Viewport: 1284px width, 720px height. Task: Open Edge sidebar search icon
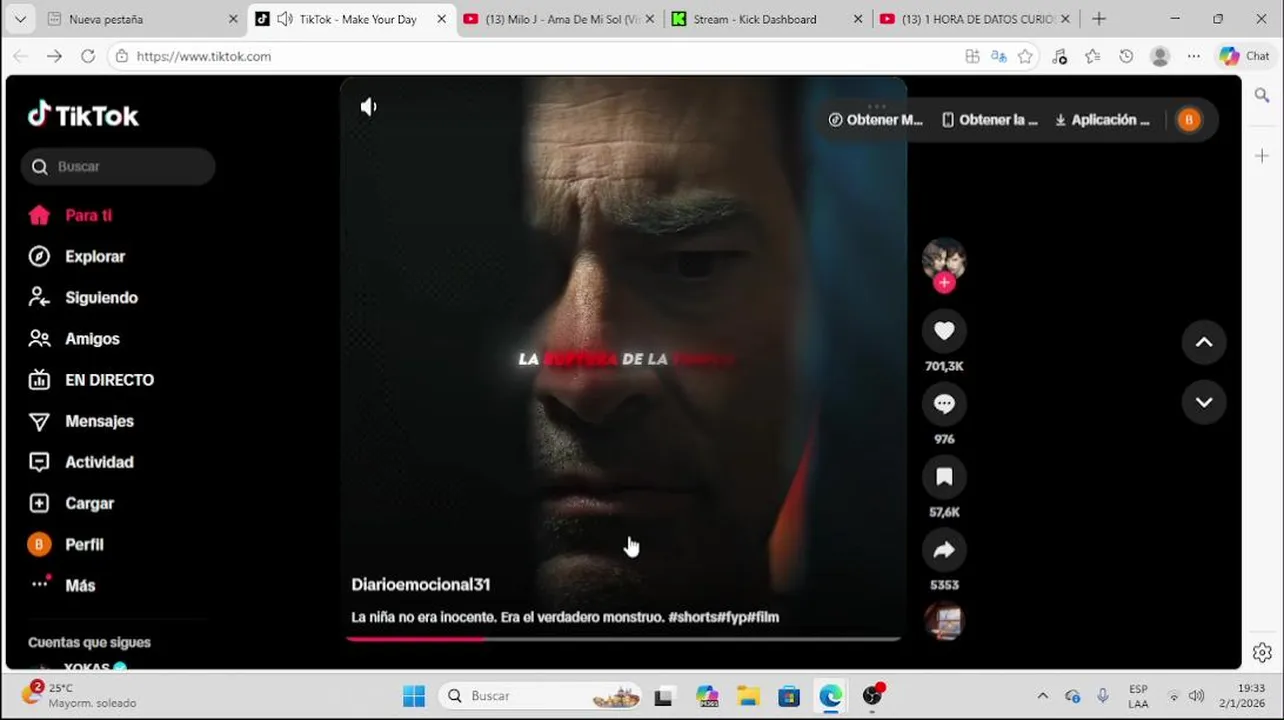click(1262, 95)
